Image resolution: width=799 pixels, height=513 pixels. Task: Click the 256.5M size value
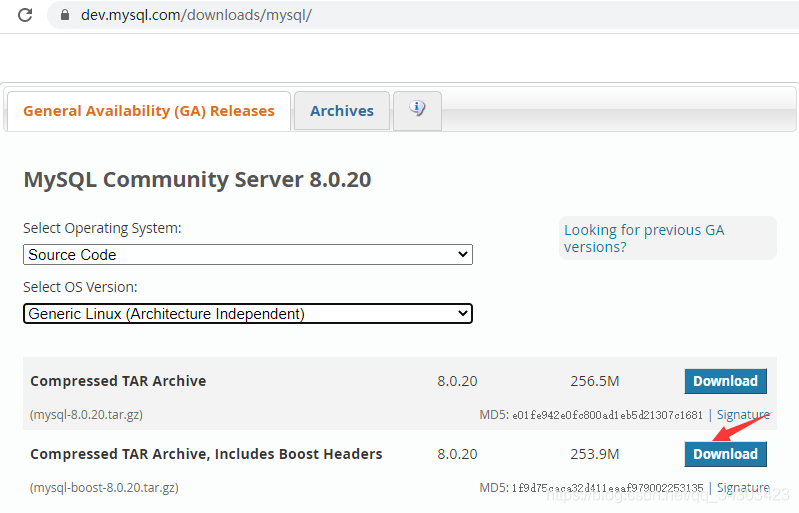point(595,381)
